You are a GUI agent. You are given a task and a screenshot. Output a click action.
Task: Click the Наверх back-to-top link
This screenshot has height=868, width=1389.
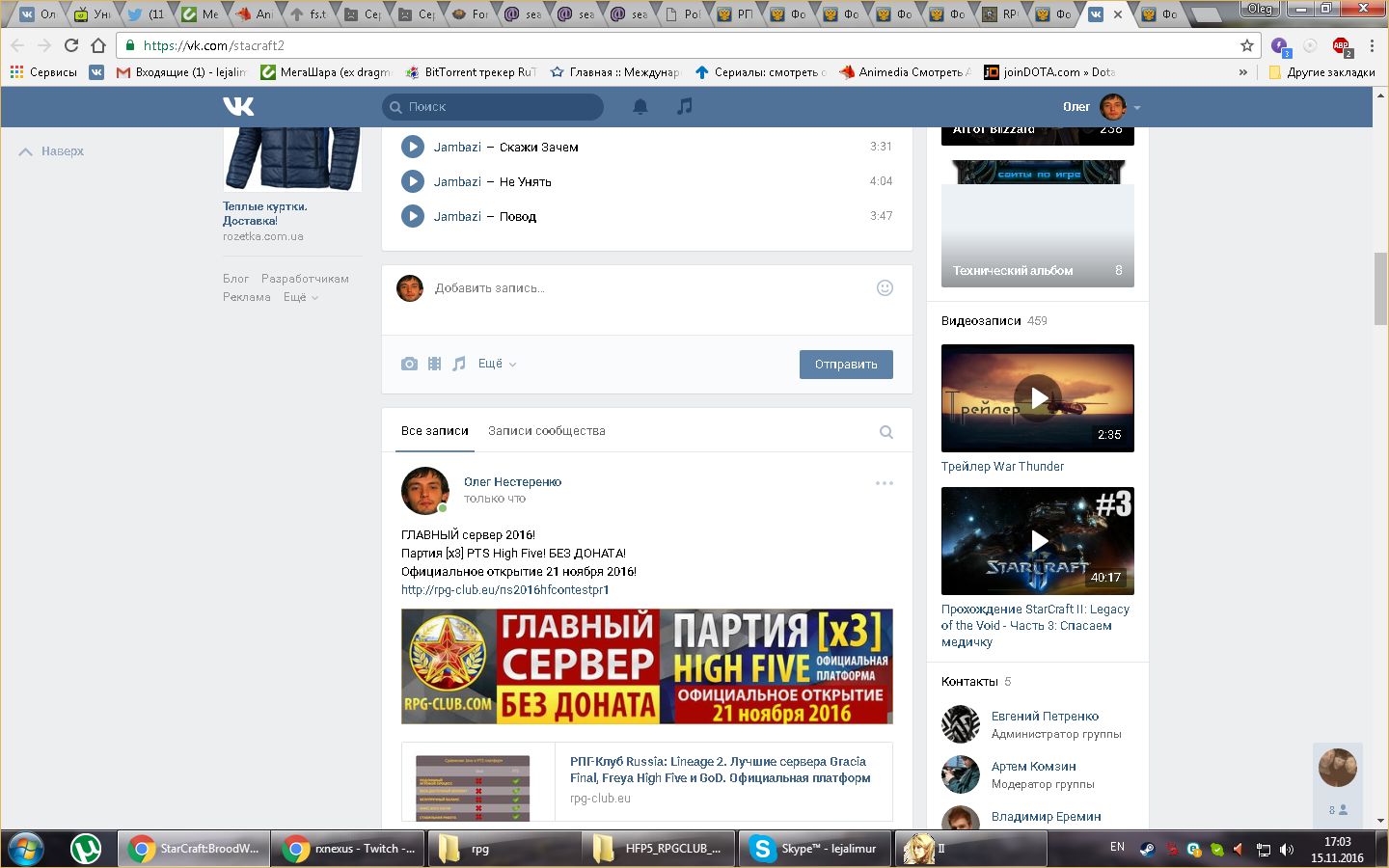click(x=52, y=151)
